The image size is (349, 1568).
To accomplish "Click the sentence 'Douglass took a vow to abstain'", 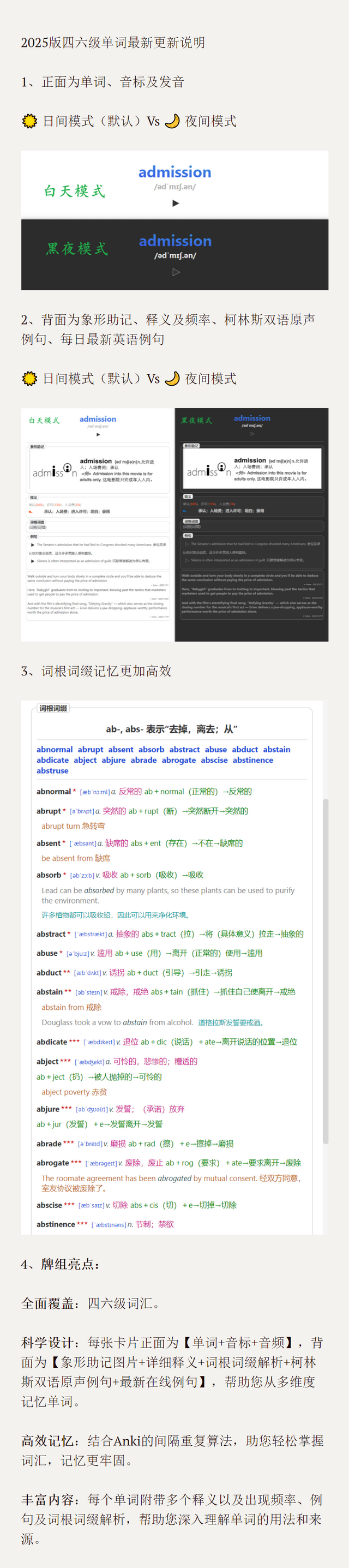I will [x=117, y=1022].
